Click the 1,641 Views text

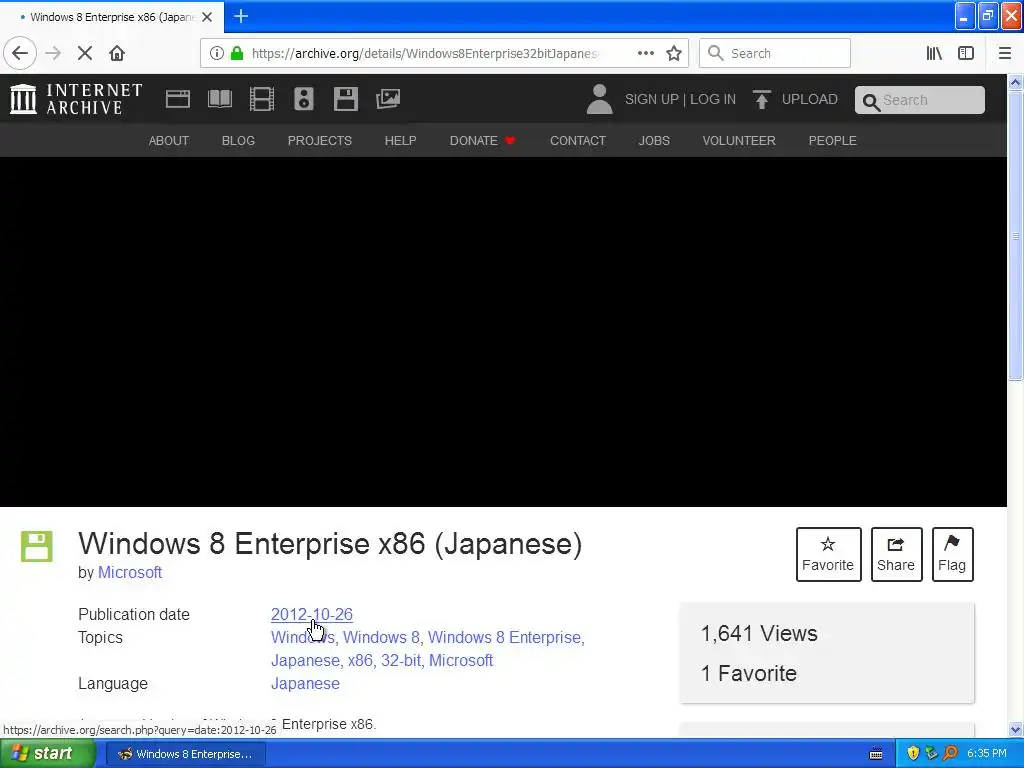(759, 633)
